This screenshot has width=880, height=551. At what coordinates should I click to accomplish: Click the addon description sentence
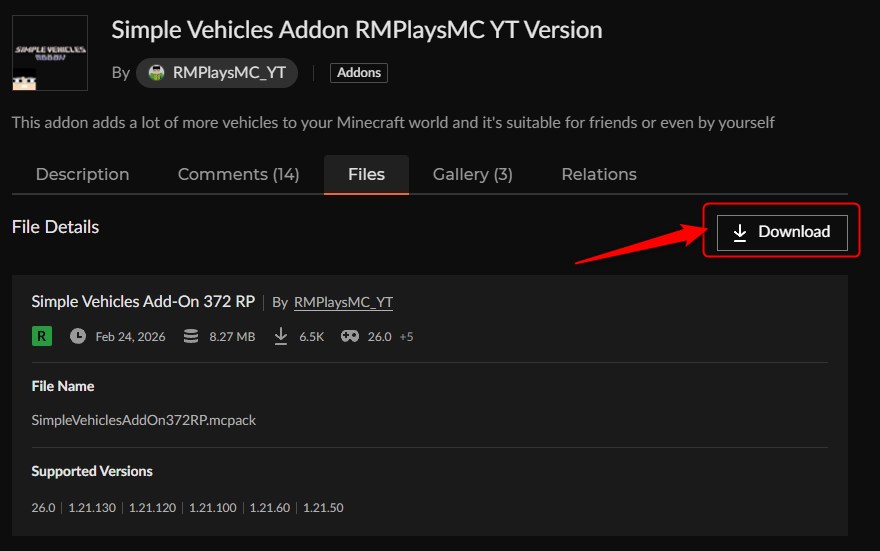(x=393, y=123)
